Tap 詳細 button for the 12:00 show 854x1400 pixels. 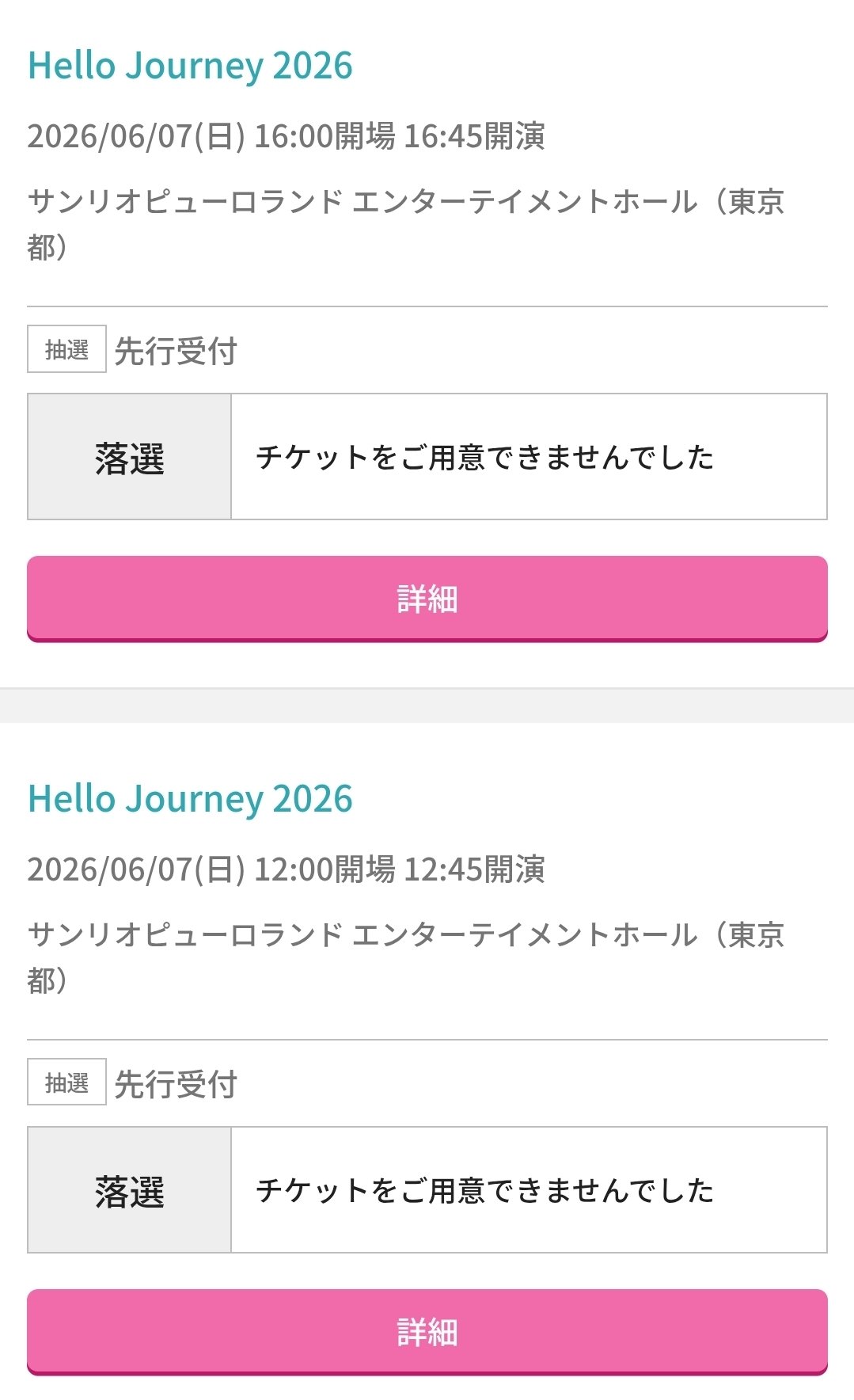tap(427, 1332)
